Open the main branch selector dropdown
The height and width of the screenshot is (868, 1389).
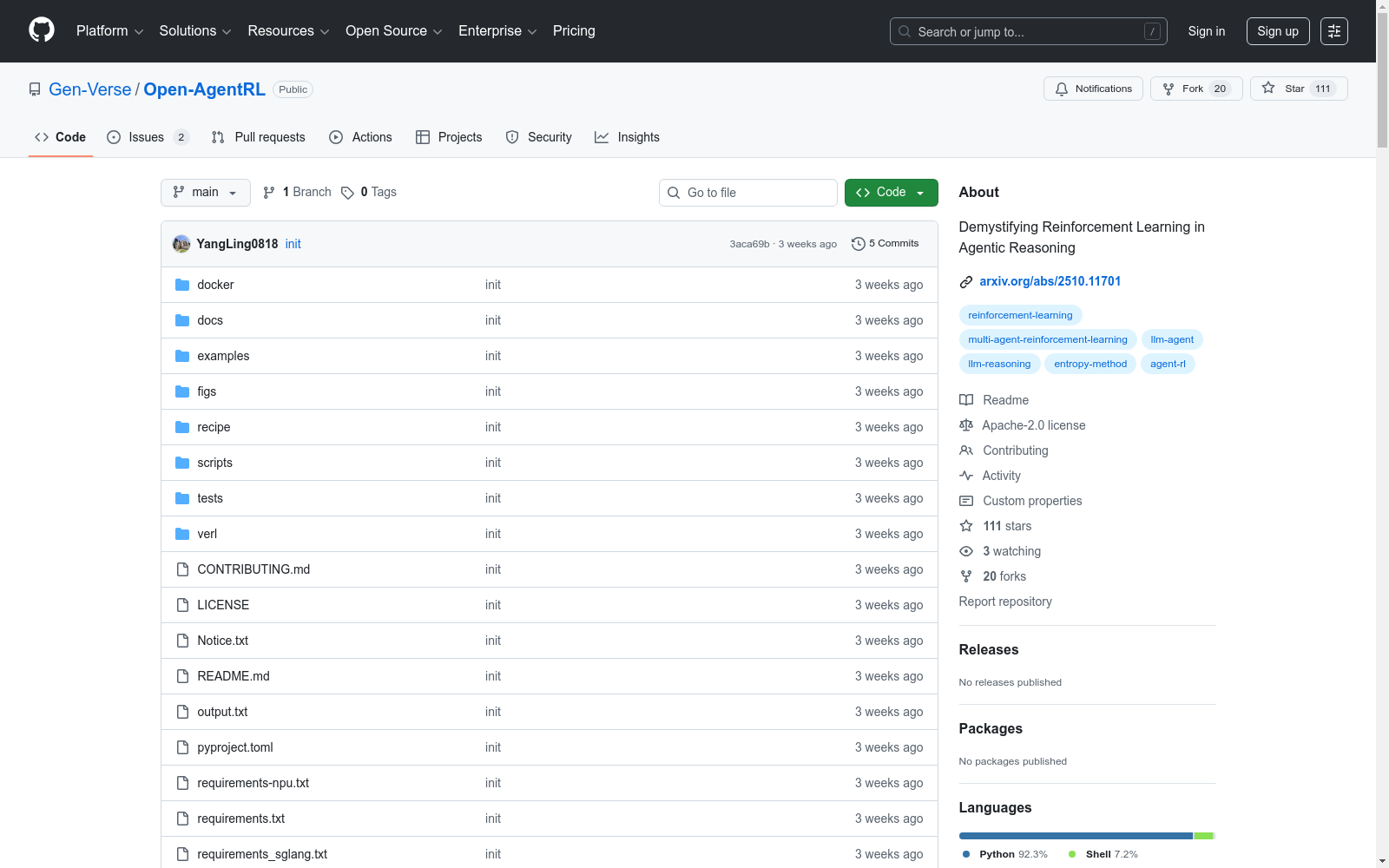(x=206, y=193)
